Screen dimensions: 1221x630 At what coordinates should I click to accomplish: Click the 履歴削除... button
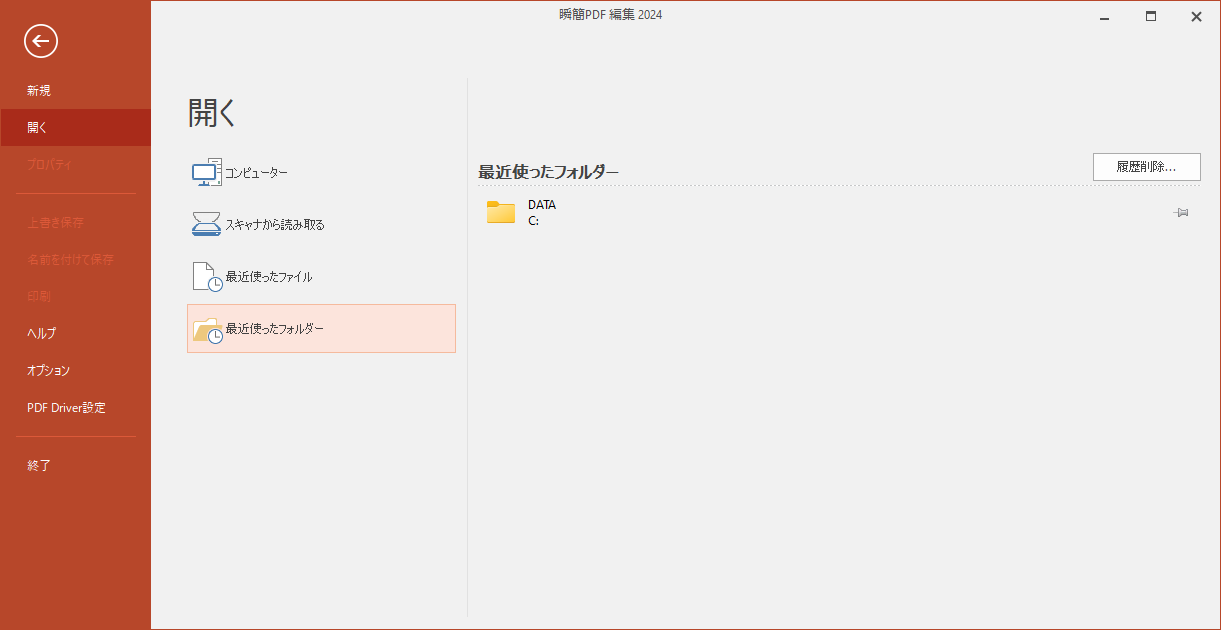[x=1146, y=167]
